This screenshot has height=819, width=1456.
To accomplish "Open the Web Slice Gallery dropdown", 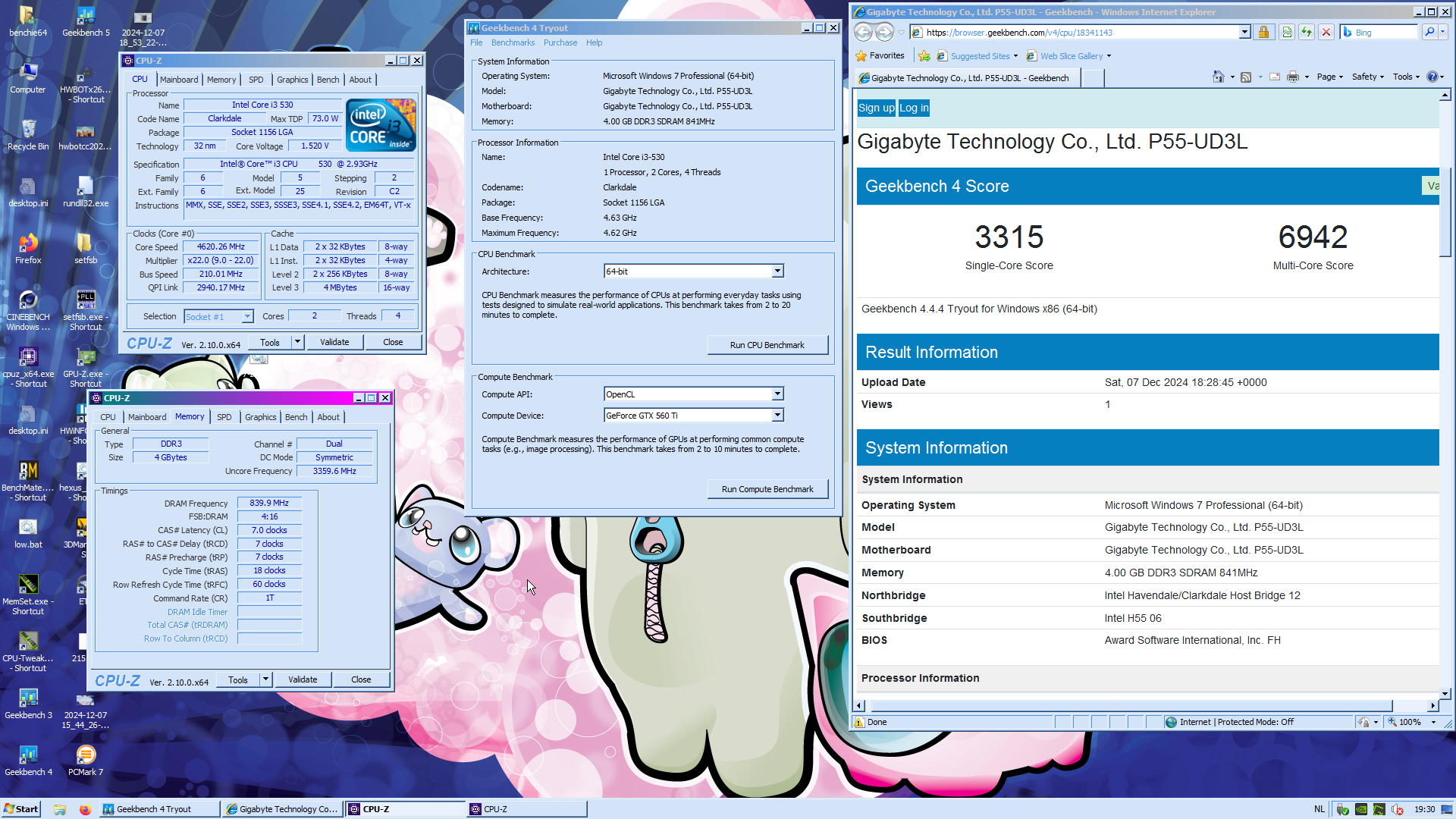I will (x=1109, y=55).
